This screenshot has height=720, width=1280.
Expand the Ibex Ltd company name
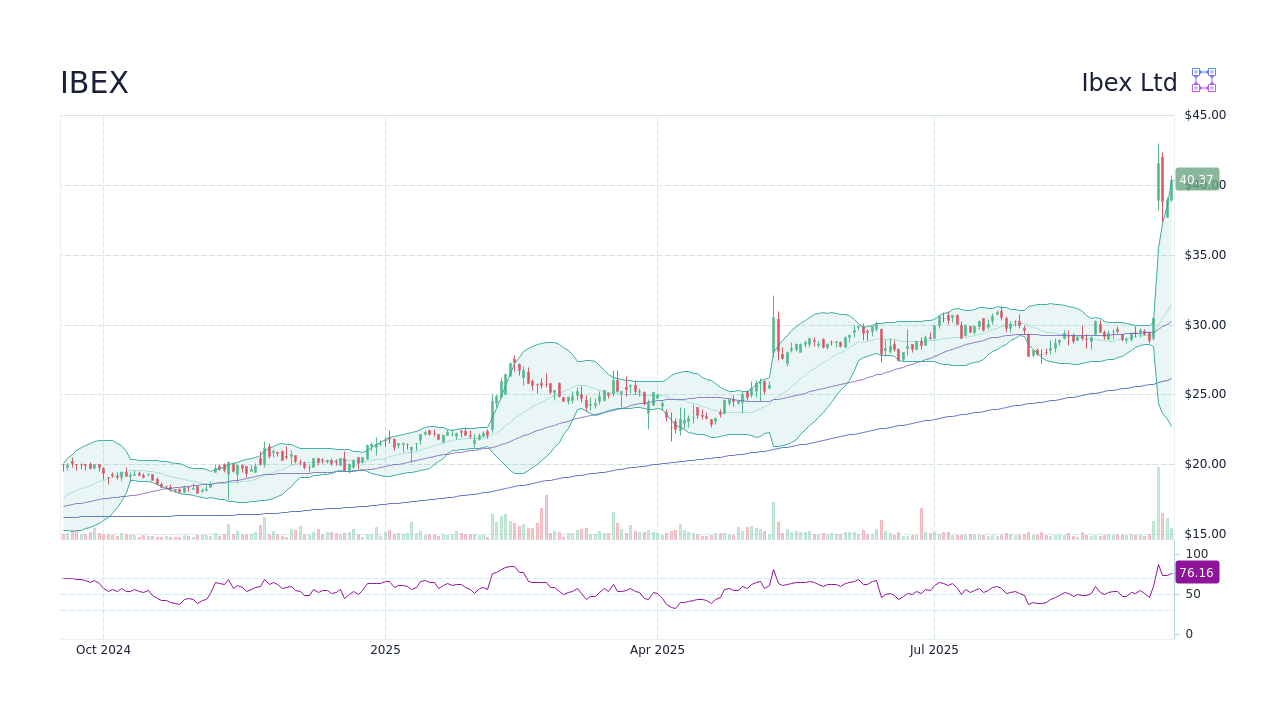(1130, 82)
